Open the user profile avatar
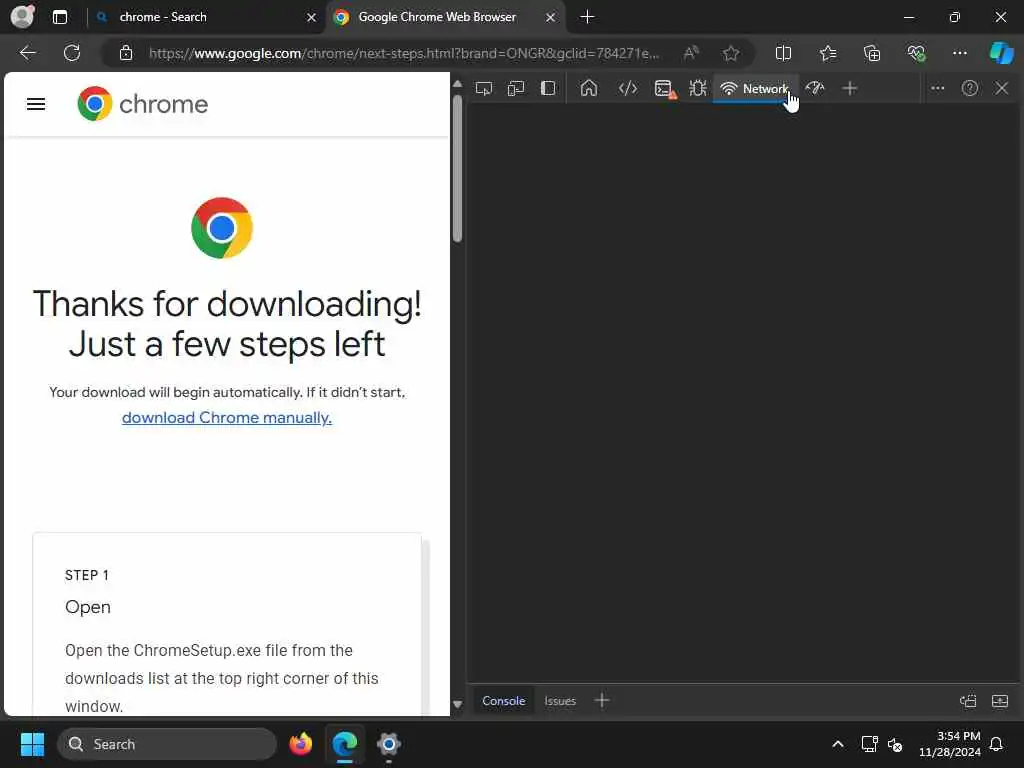The height and width of the screenshot is (768, 1024). coord(23,17)
